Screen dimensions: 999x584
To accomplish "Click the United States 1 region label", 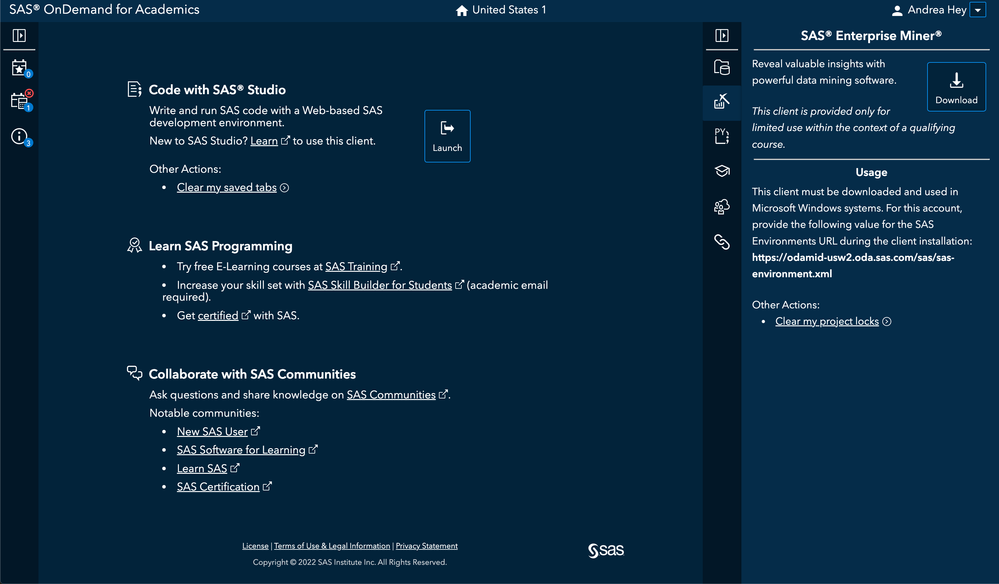I will 509,10.
